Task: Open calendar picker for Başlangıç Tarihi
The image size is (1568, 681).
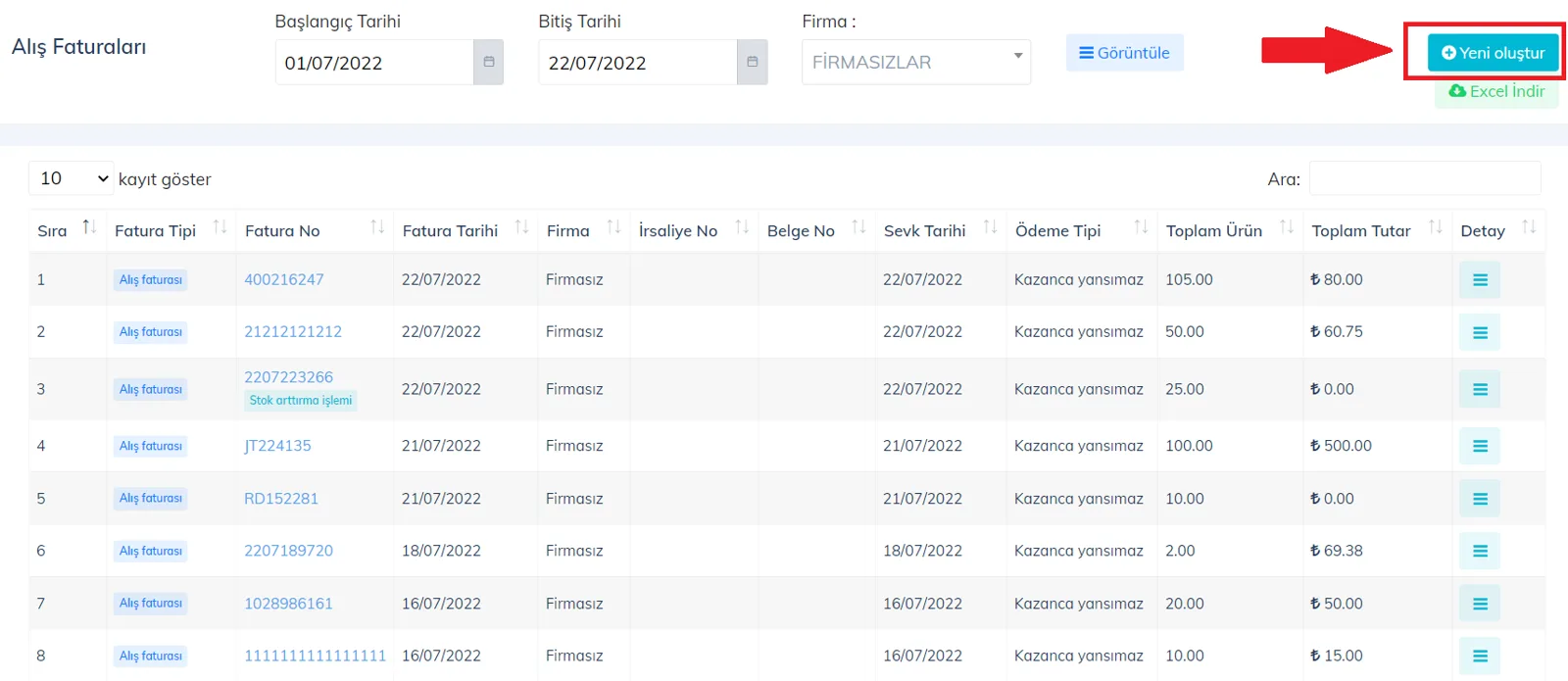Action: click(x=488, y=62)
